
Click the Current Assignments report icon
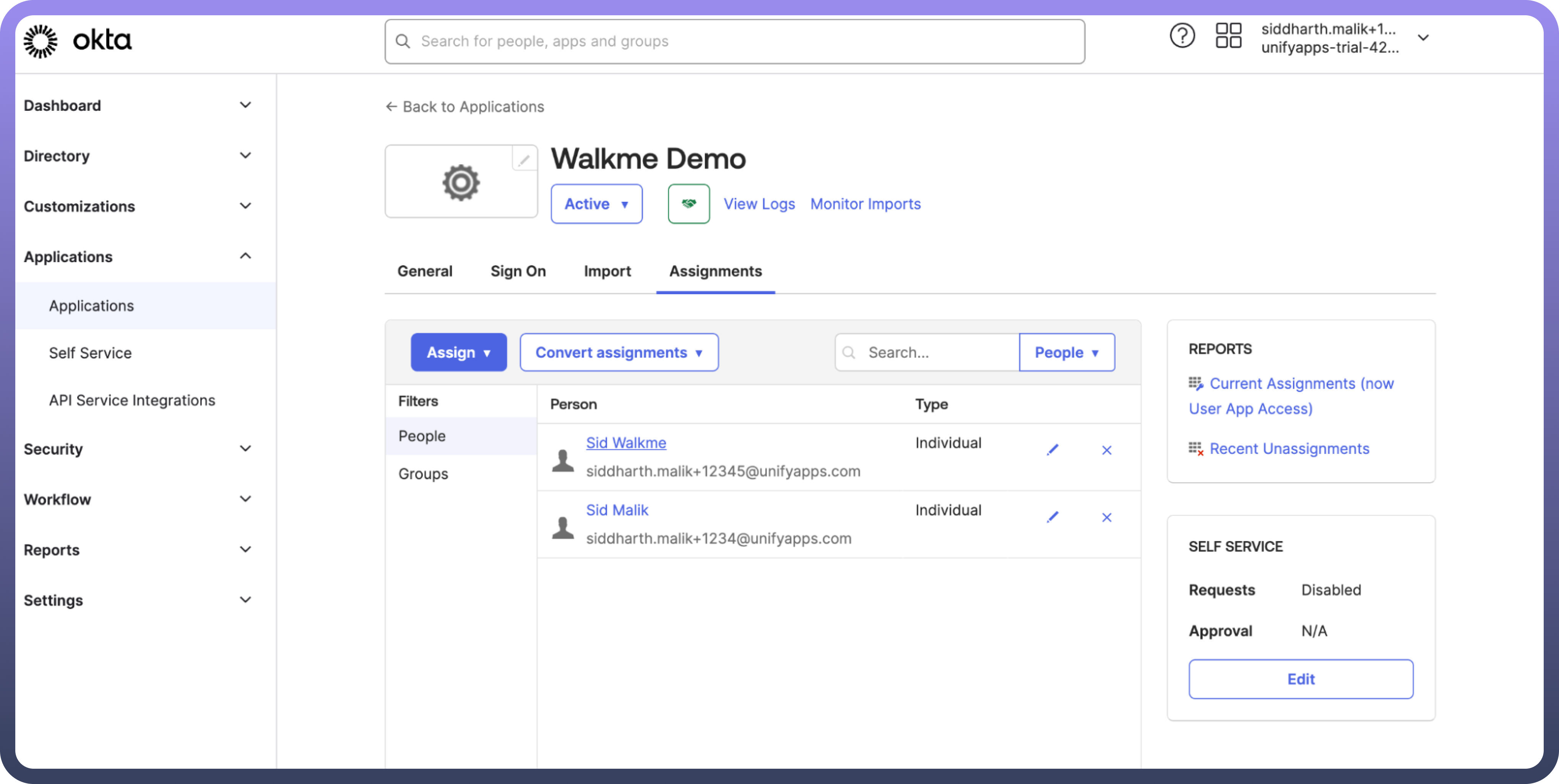coord(1195,384)
